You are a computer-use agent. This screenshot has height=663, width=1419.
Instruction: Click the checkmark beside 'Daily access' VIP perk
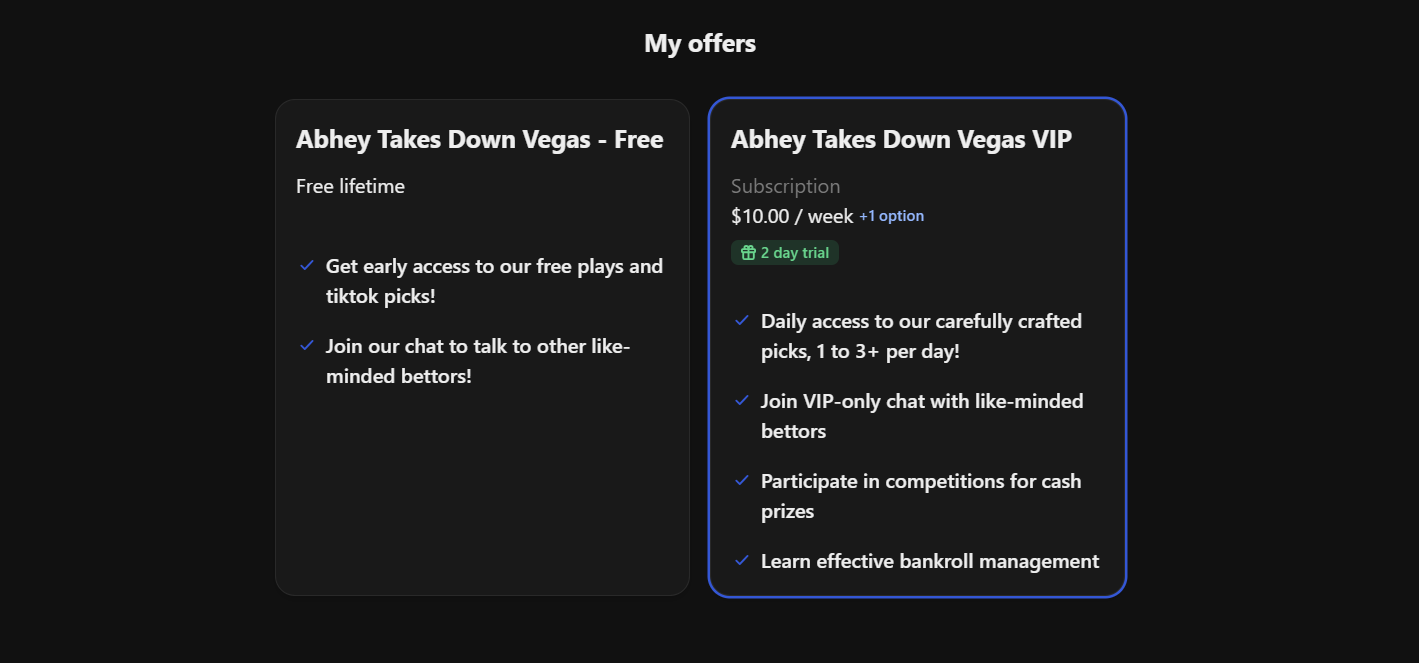click(x=742, y=320)
